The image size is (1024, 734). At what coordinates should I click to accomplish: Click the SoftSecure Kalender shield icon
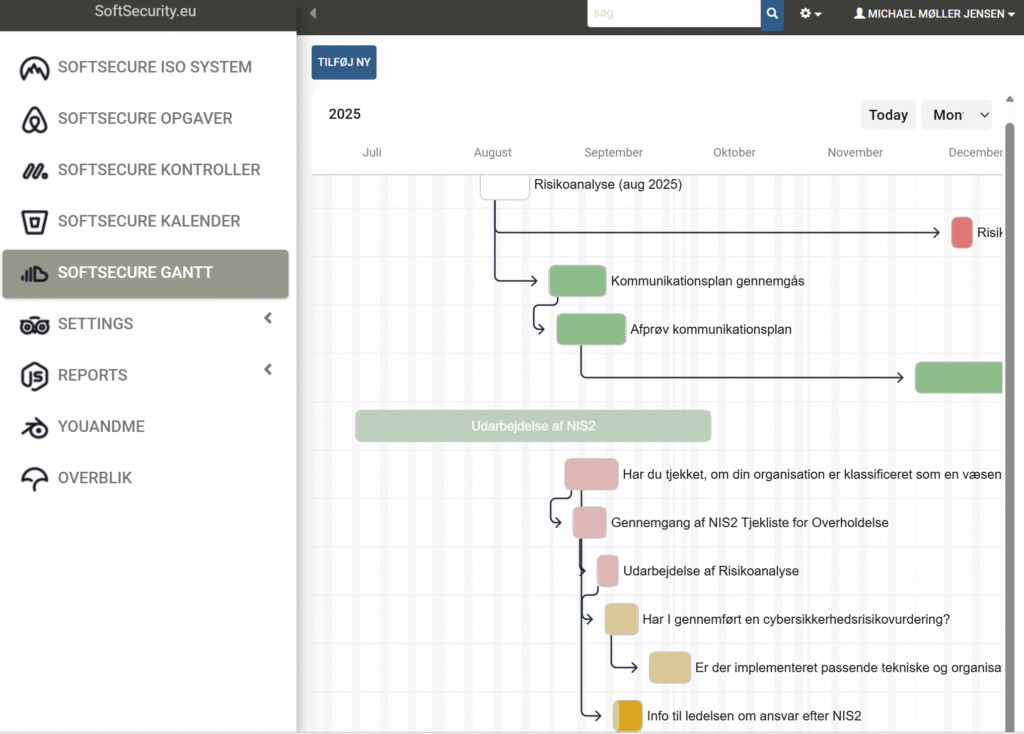pyautogui.click(x=35, y=221)
